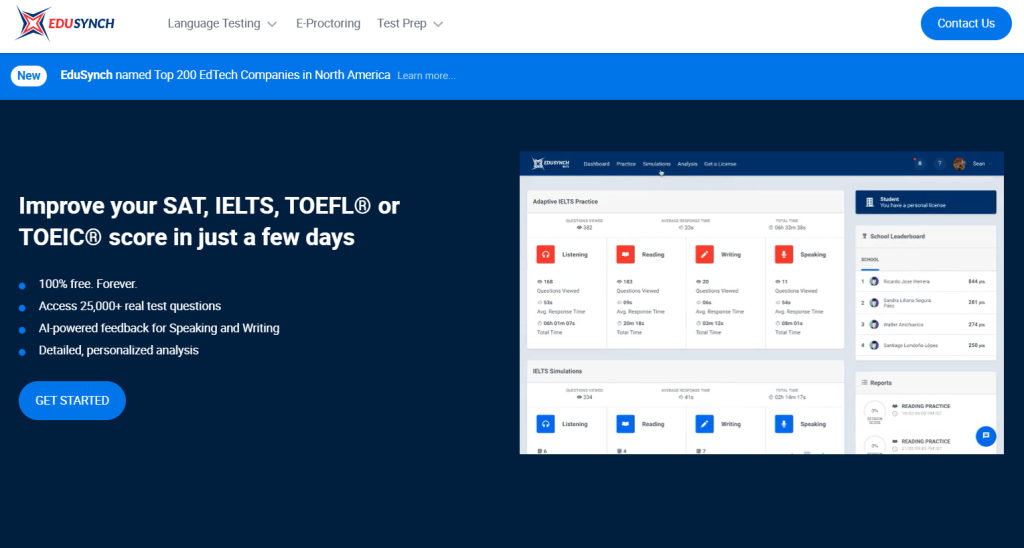Open the E-Proctoring menu item
1024x548 pixels.
(328, 24)
